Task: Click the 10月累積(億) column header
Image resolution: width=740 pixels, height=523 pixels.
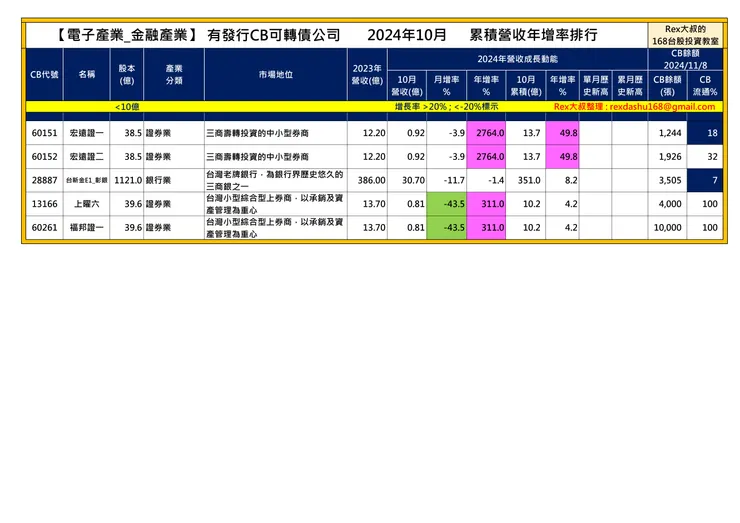Action: point(526,85)
